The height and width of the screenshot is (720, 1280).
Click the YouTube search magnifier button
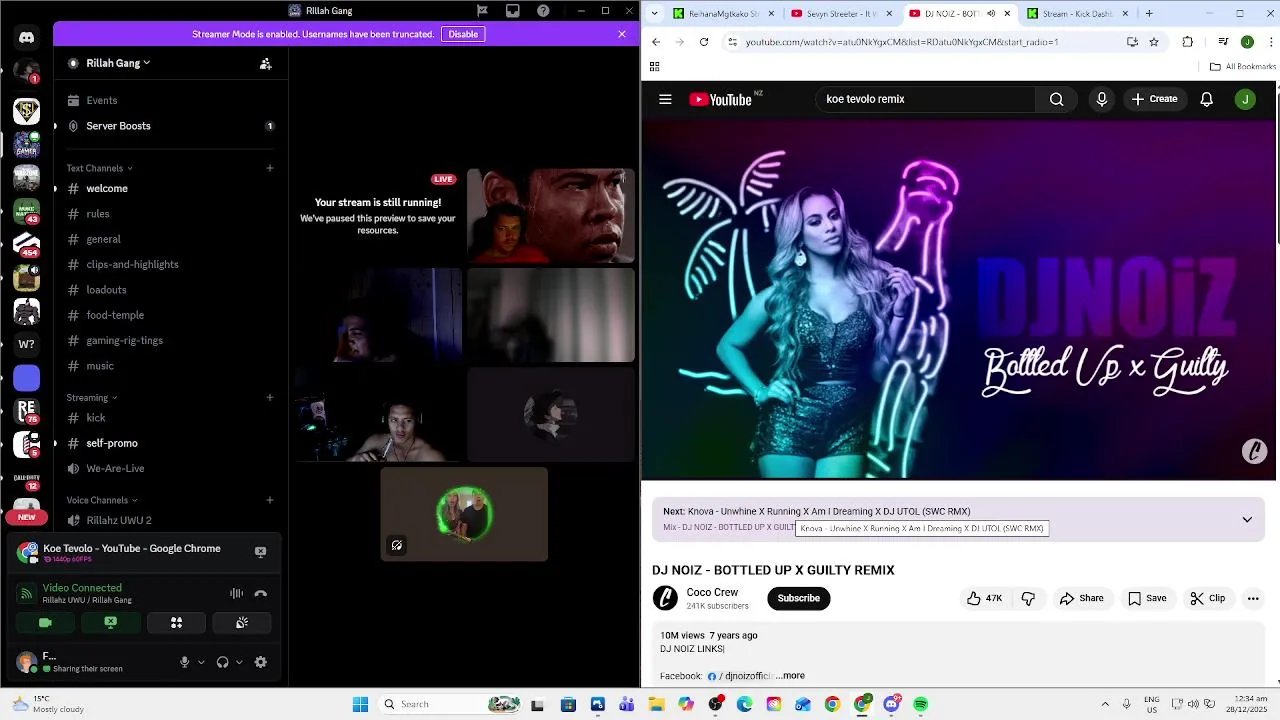tap(1056, 99)
